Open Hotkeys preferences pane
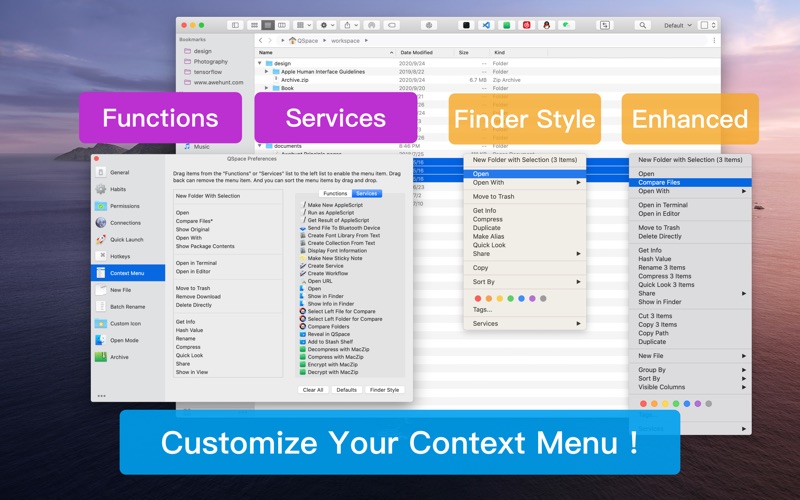Image resolution: width=800 pixels, height=500 pixels. (x=128, y=256)
